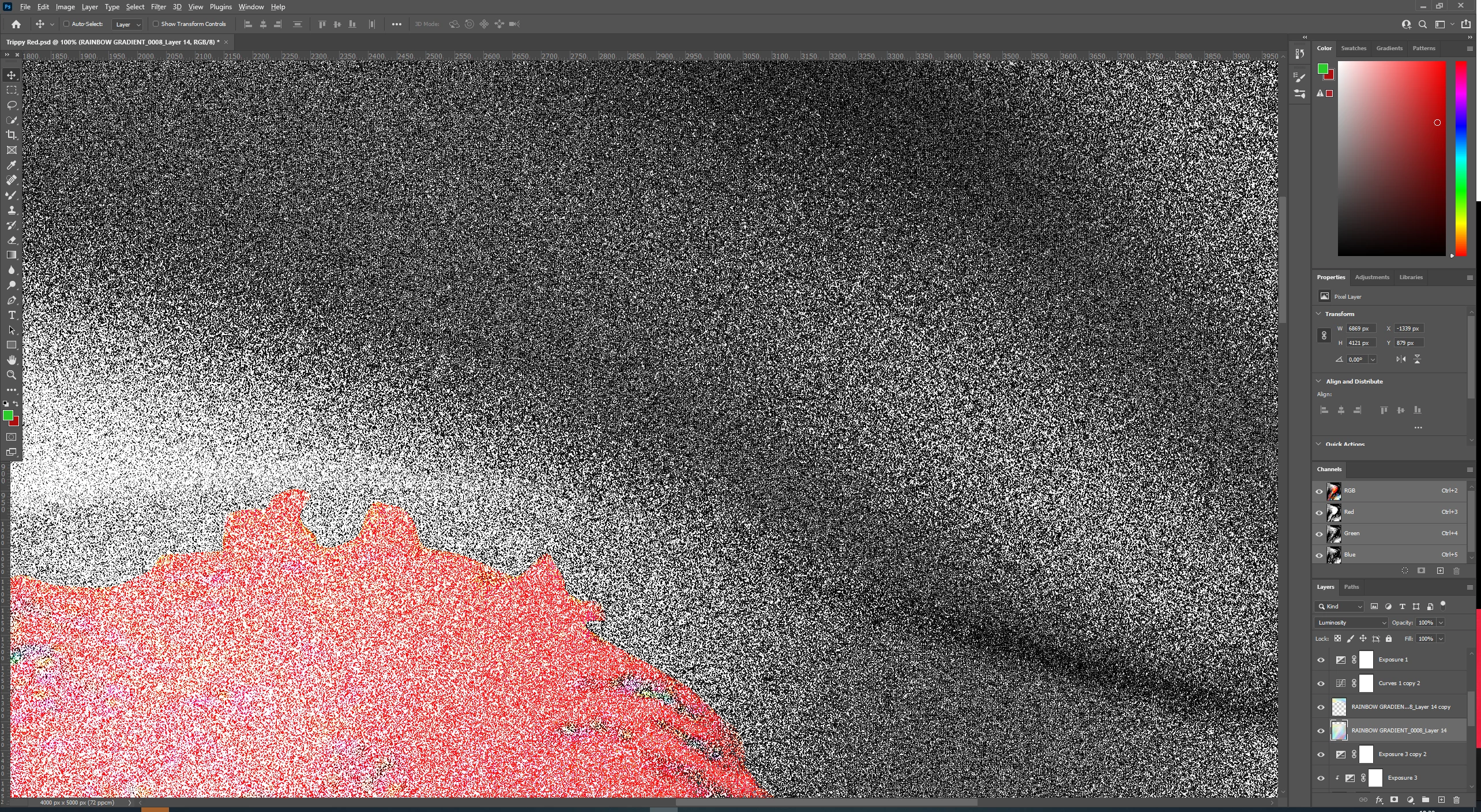Check Show Transform Controls
Image resolution: width=1481 pixels, height=812 pixels.
156,24
